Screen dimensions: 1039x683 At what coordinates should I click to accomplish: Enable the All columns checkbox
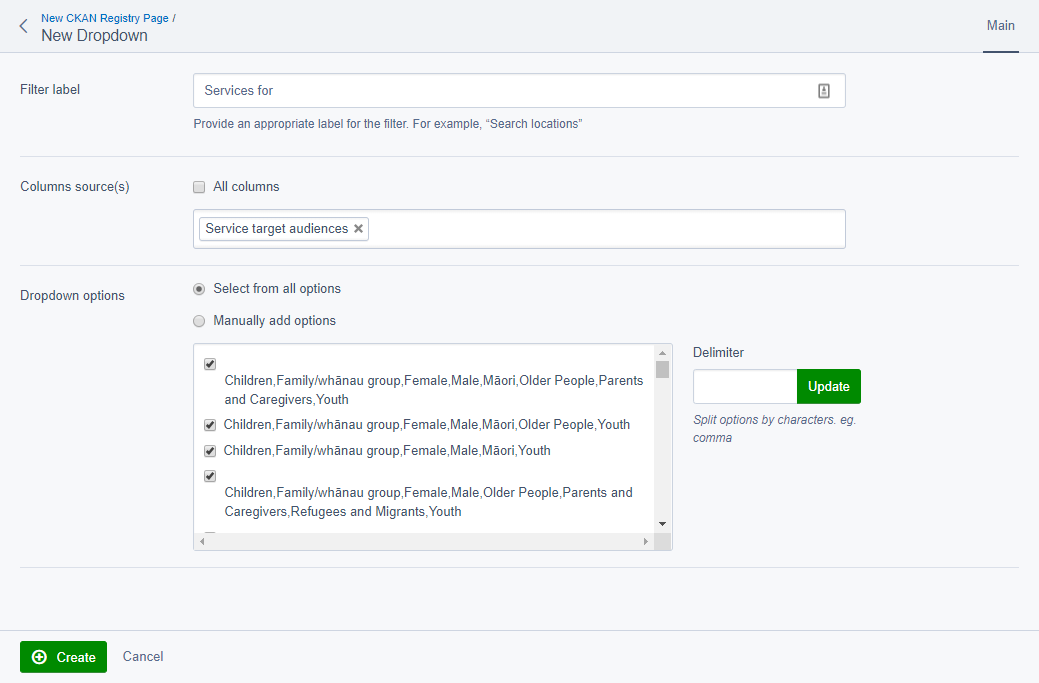[x=198, y=186]
